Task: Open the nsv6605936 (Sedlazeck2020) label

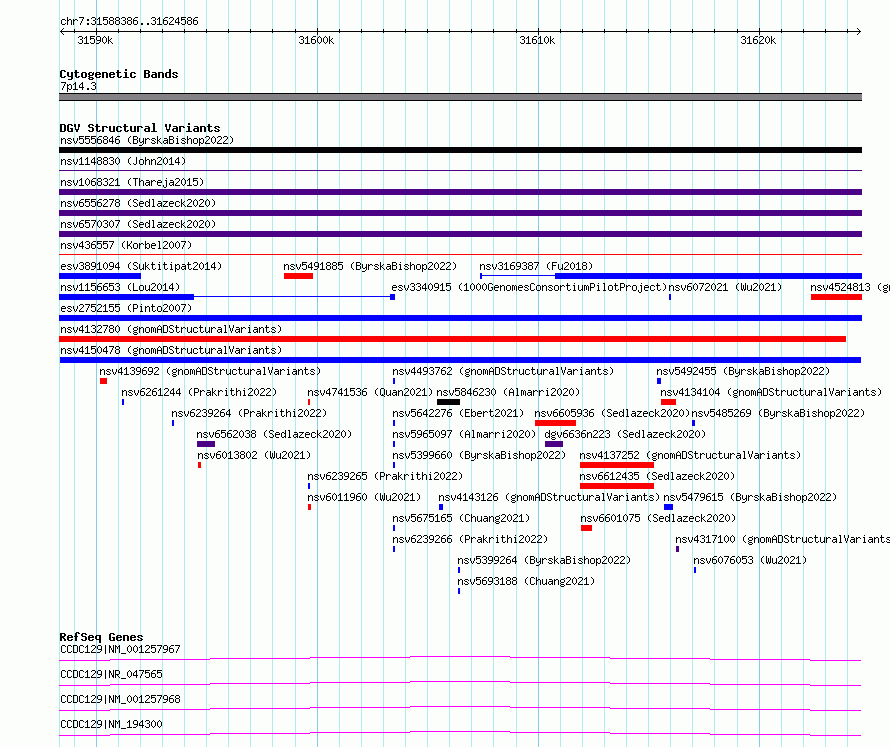Action: click(x=612, y=413)
